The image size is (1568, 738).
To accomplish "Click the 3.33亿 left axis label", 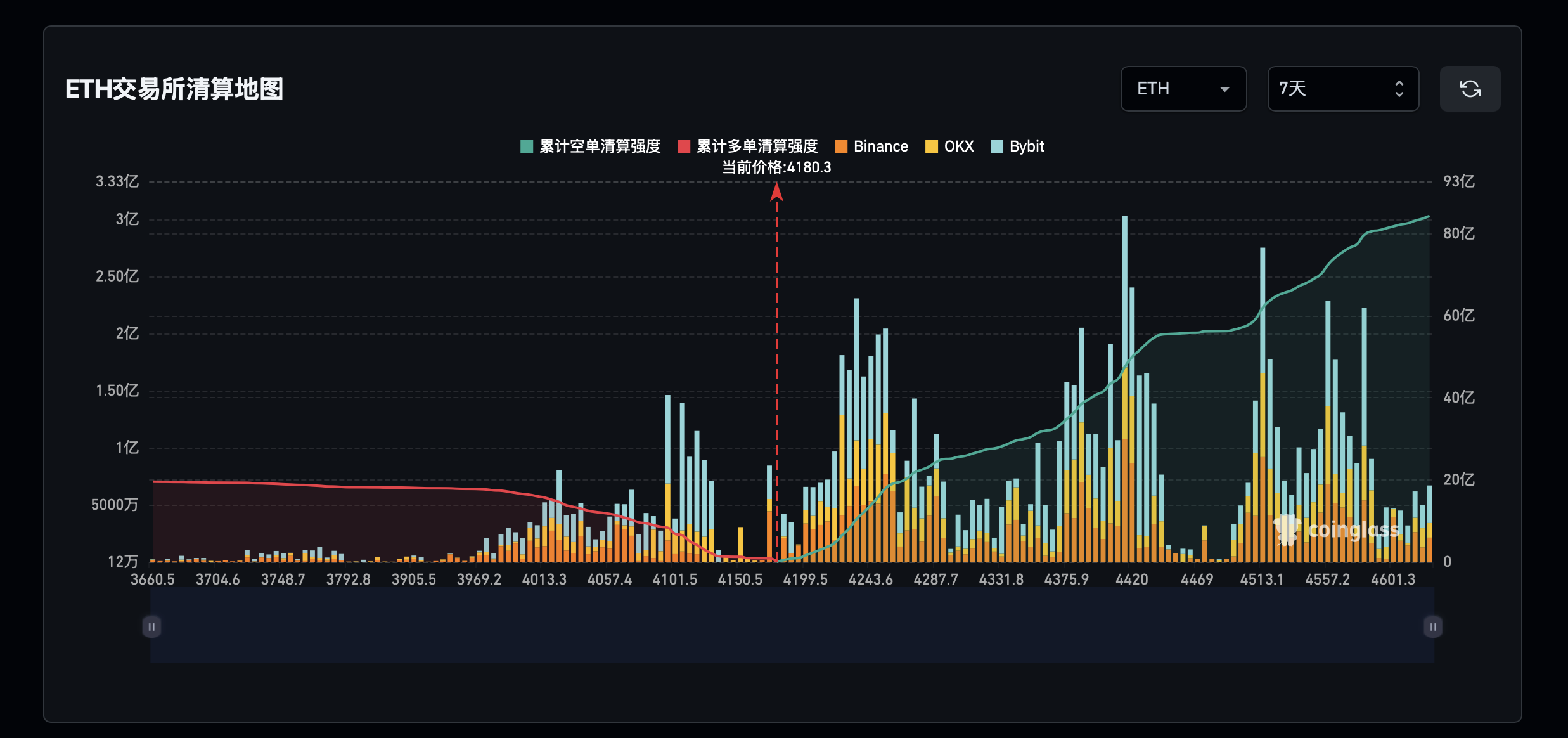I will pos(117,181).
